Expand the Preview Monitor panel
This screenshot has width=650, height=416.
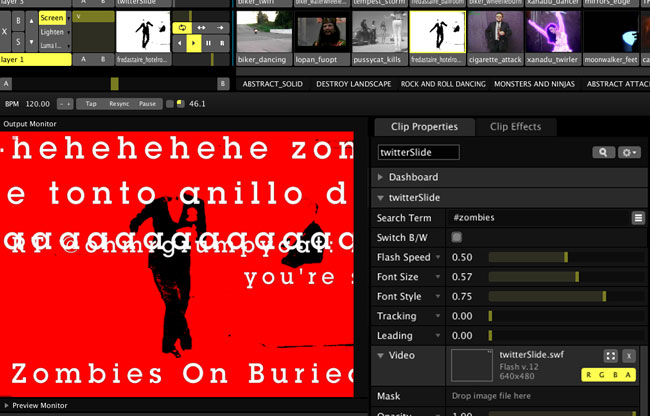[6, 406]
